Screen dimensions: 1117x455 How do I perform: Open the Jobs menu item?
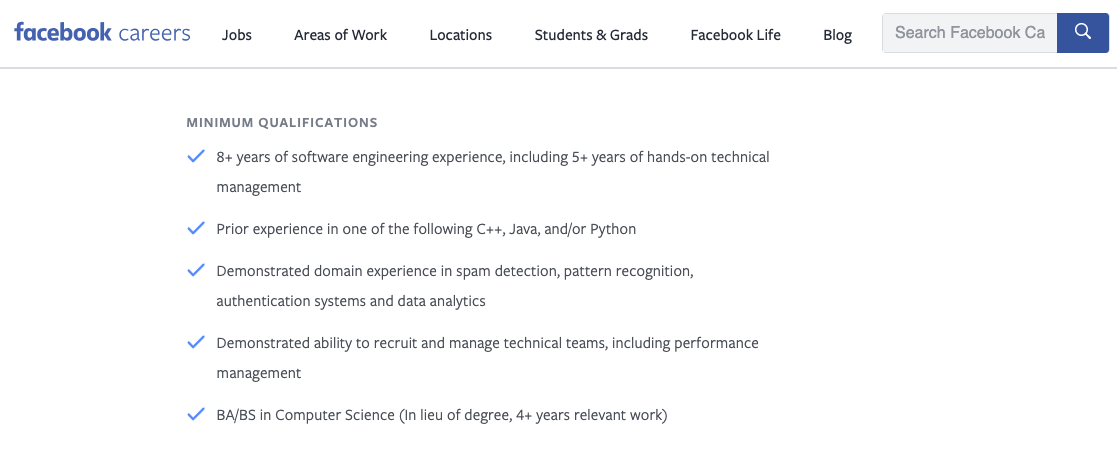237,34
